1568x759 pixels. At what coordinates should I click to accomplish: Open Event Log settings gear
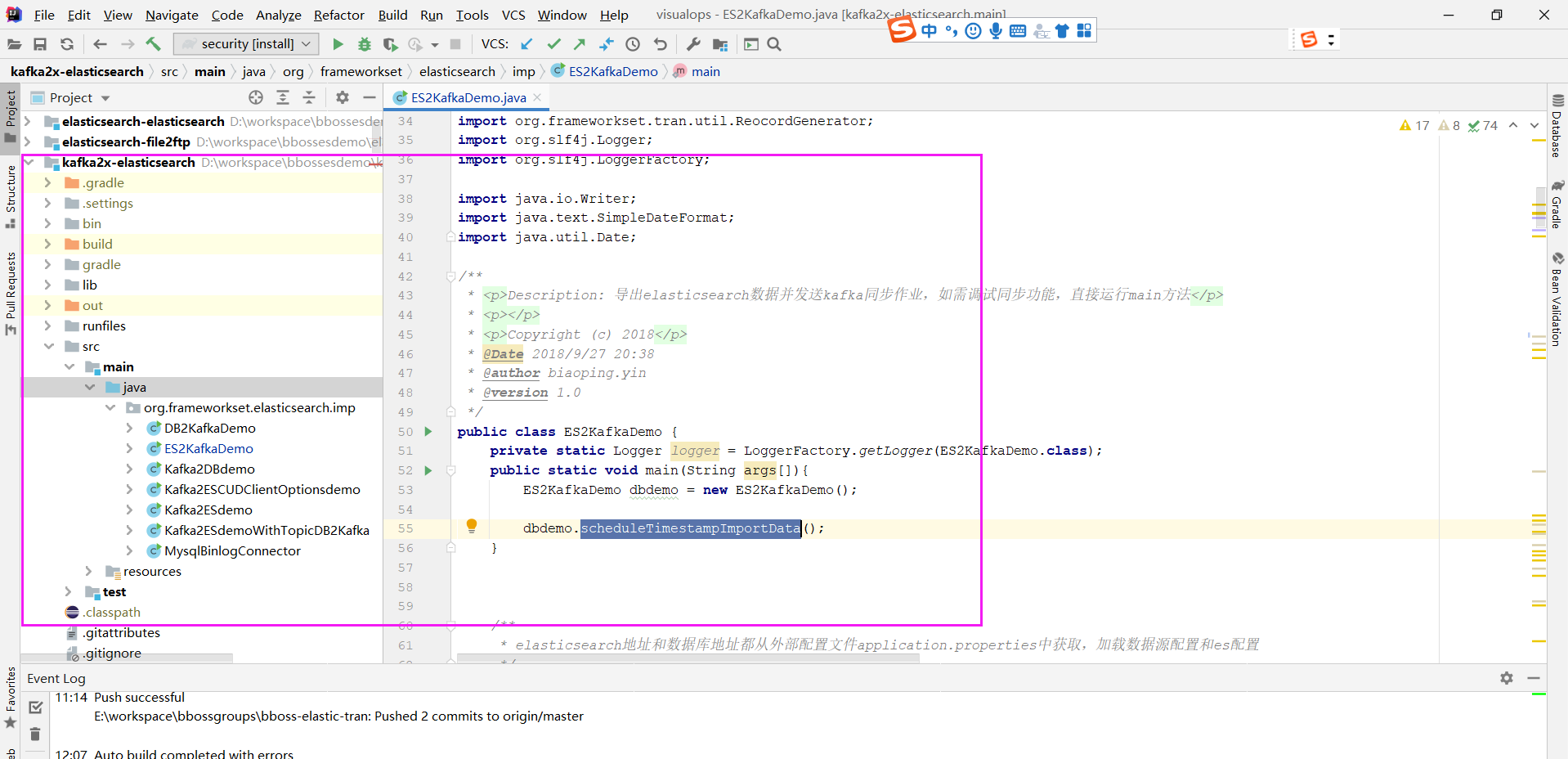pyautogui.click(x=1507, y=678)
